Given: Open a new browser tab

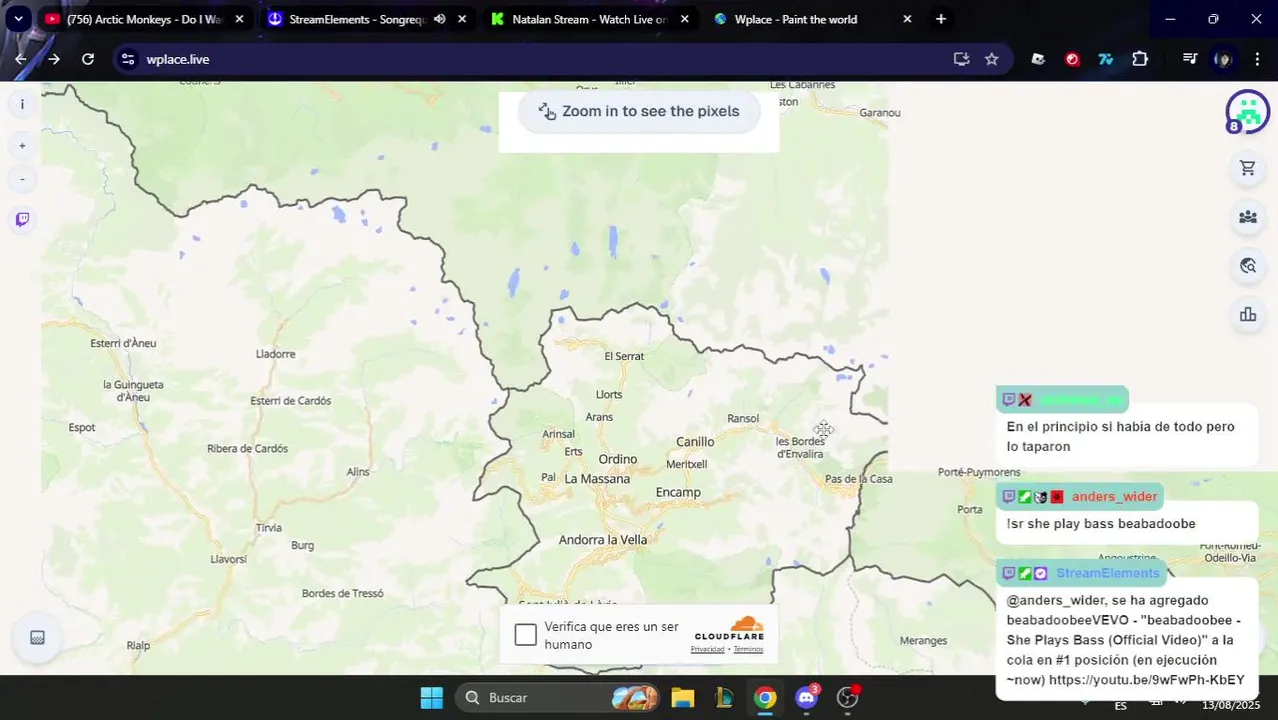Looking at the screenshot, I should [940, 19].
